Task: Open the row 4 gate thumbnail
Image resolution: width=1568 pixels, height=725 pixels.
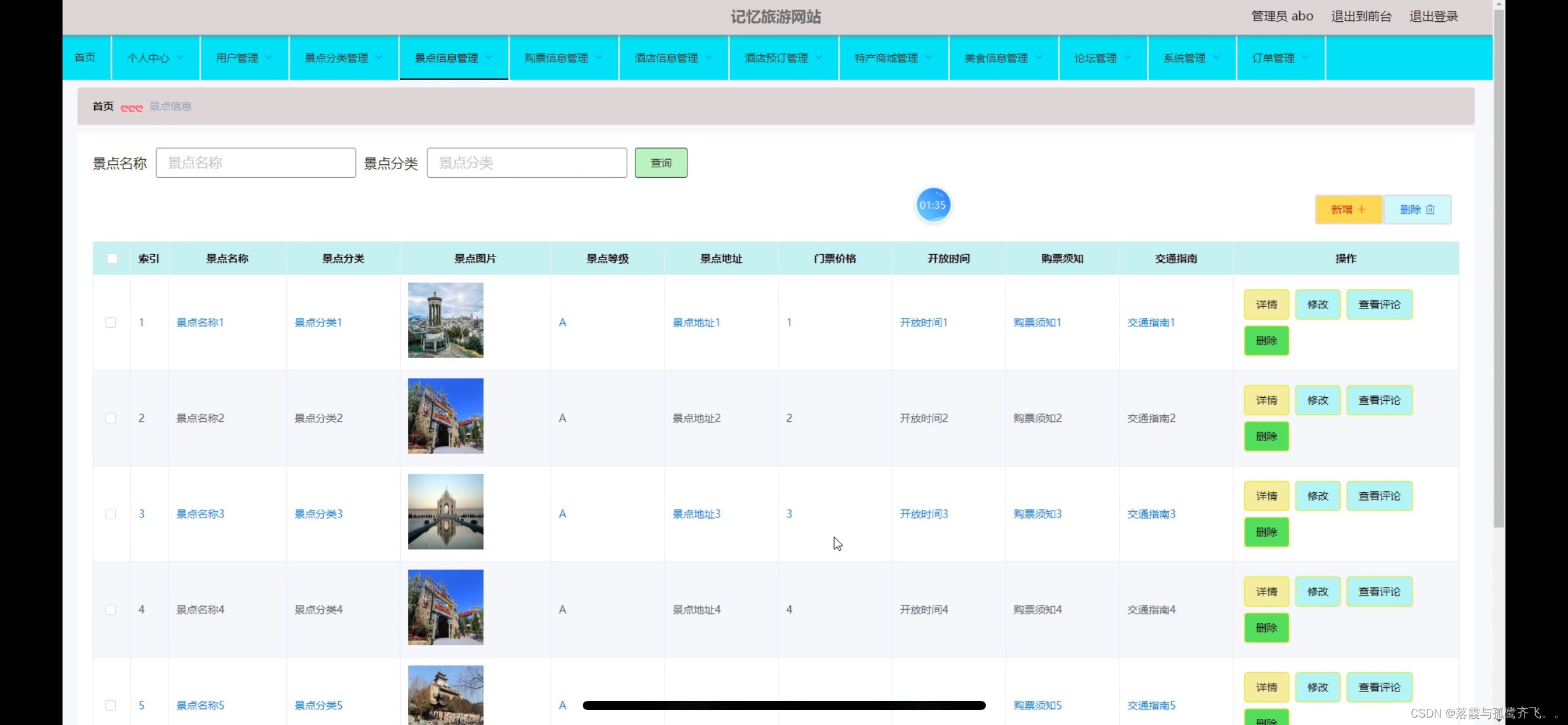Action: (x=446, y=607)
